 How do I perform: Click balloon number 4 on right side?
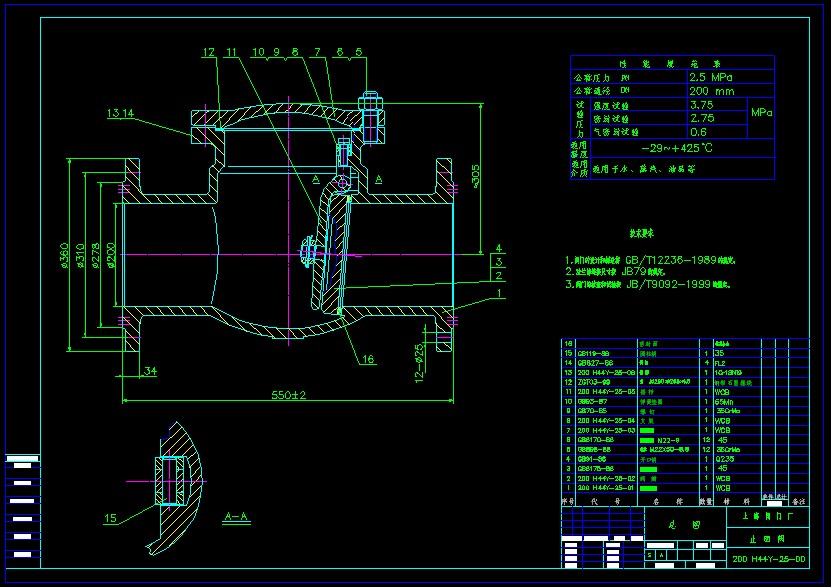[x=499, y=248]
